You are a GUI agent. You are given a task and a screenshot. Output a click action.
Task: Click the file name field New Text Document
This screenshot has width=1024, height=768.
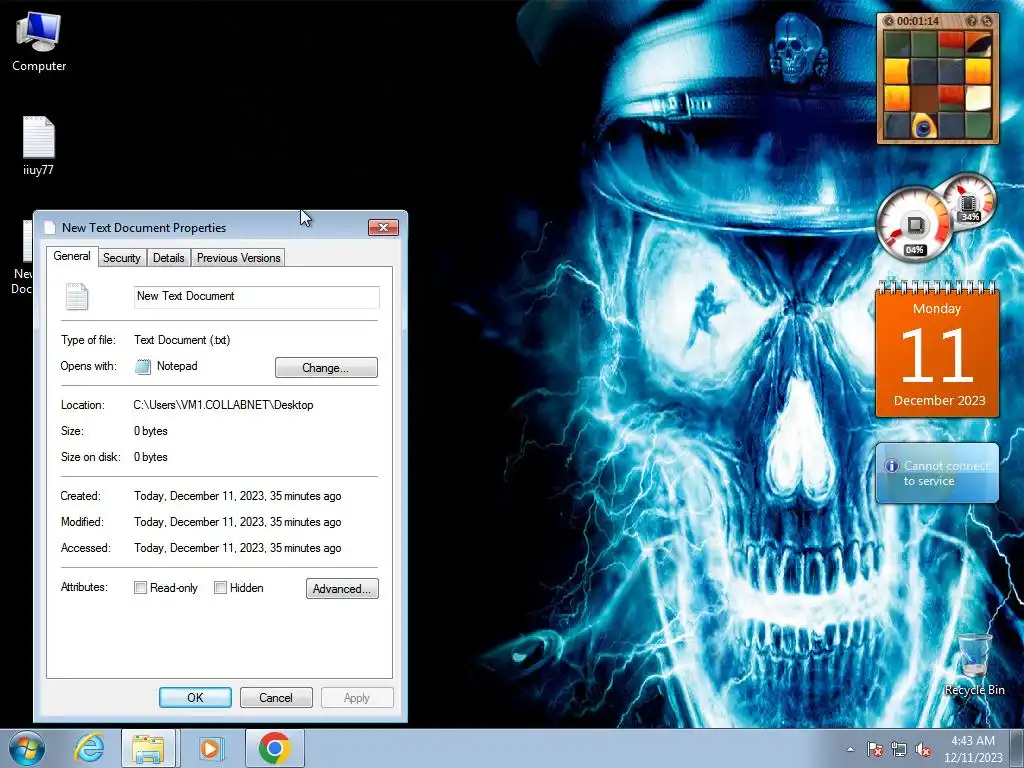point(257,296)
